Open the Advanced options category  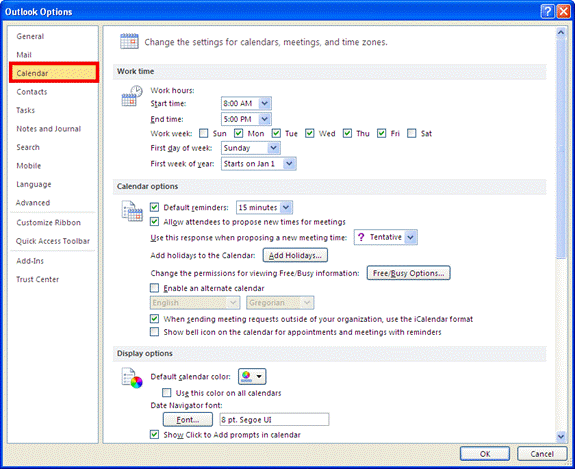point(33,203)
